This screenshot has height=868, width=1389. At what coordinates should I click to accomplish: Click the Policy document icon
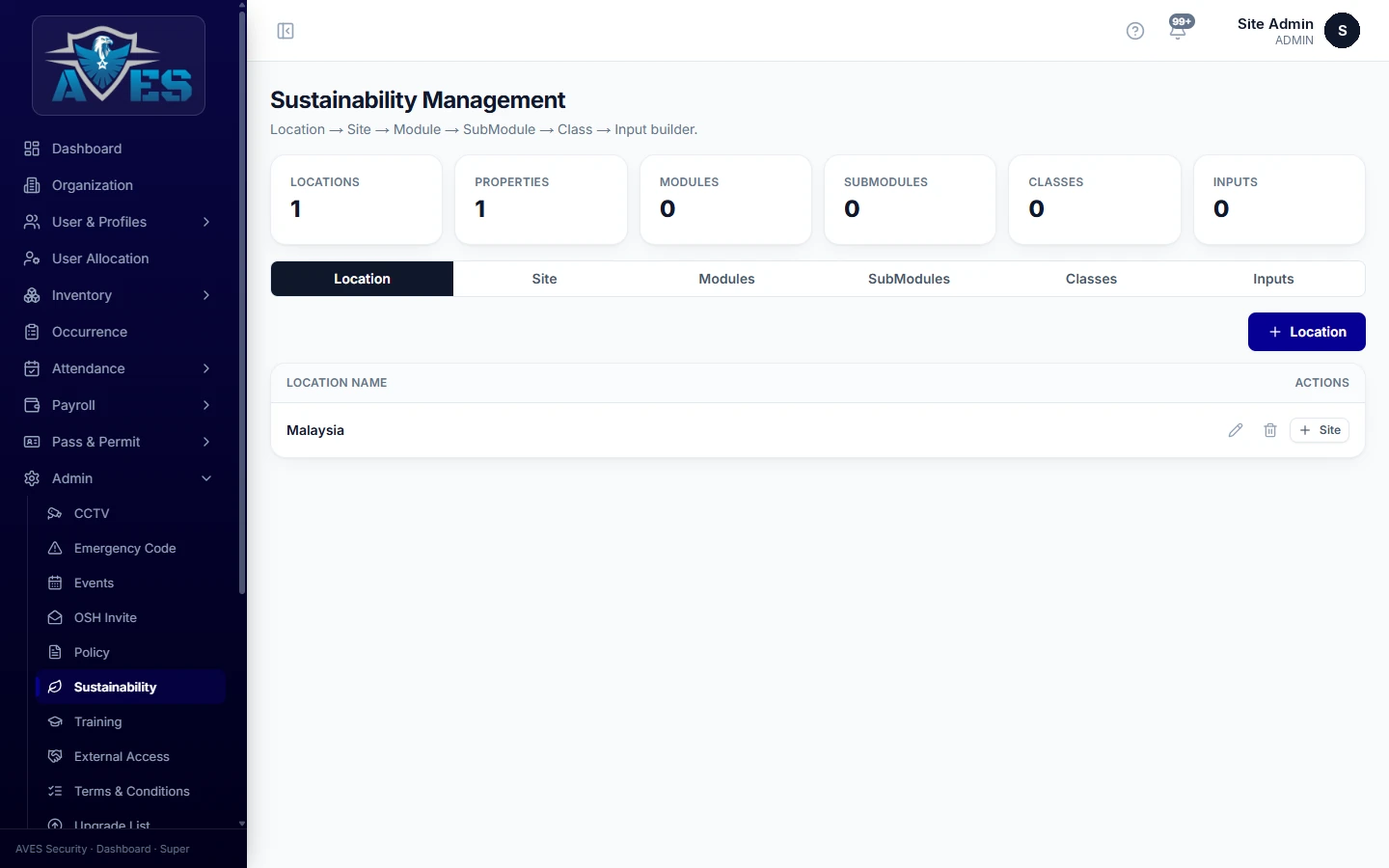point(55,652)
